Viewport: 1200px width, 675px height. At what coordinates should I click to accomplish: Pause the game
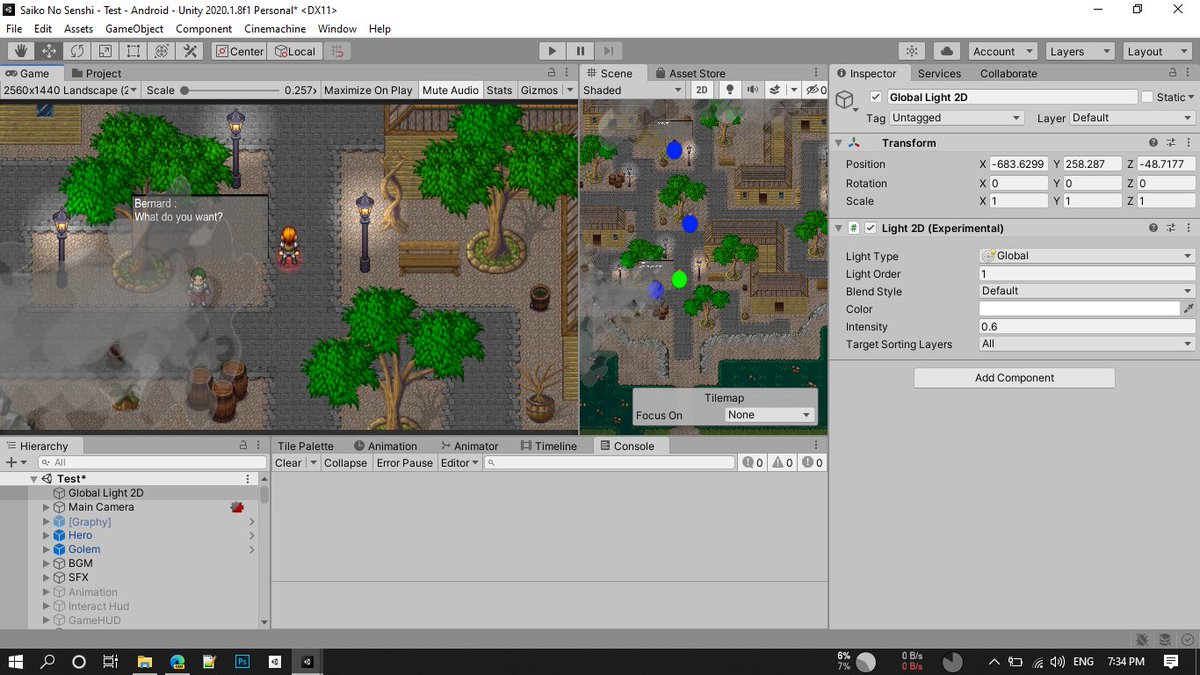[580, 51]
